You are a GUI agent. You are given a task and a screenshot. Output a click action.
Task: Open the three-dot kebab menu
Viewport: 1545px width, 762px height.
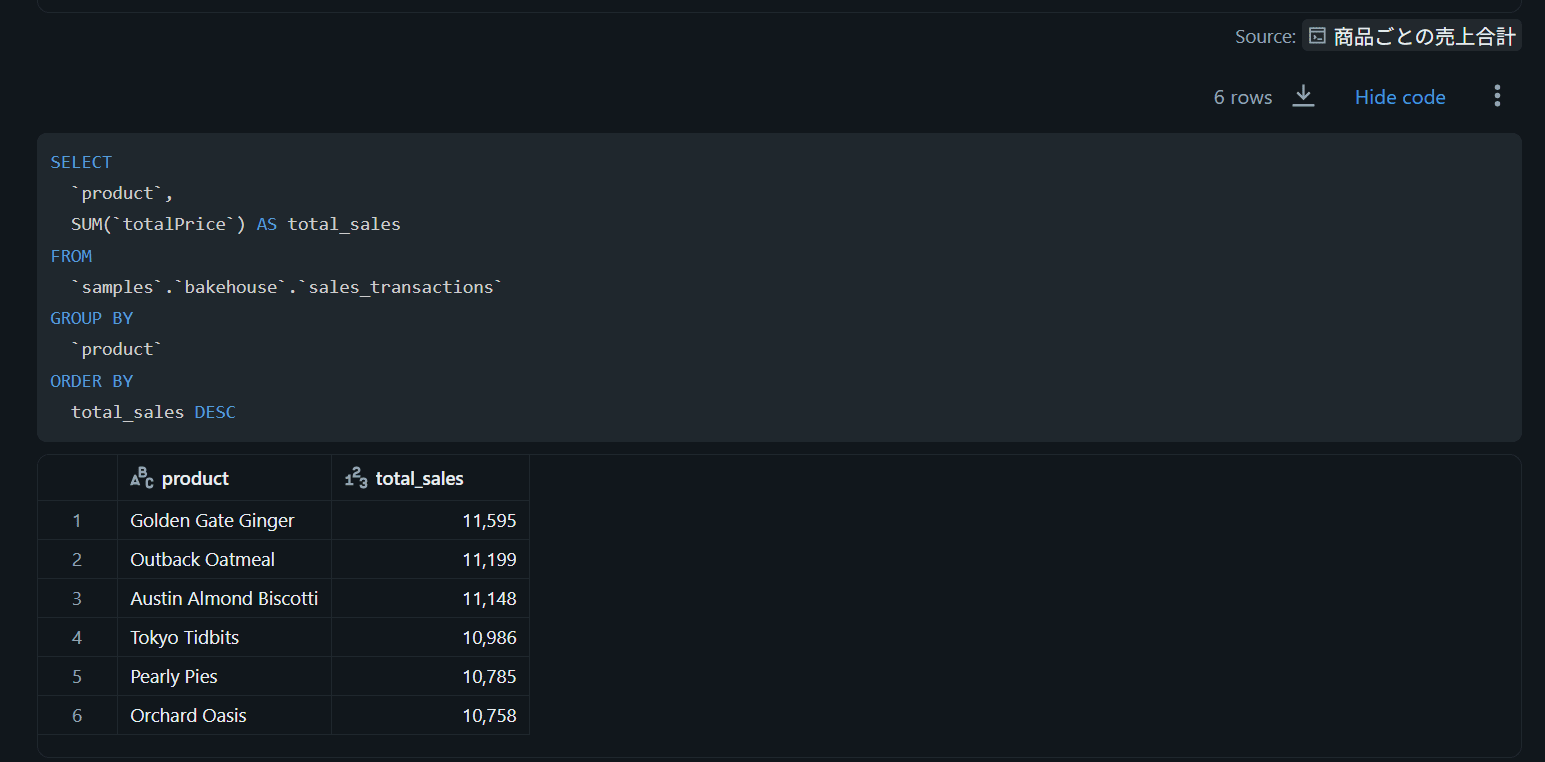pos(1497,96)
